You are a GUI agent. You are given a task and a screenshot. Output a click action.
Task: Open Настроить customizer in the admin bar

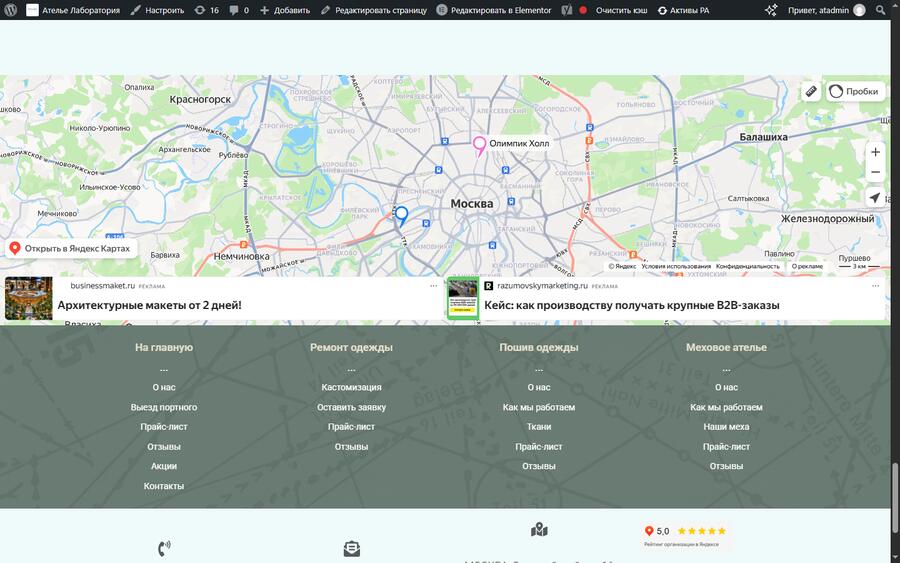[x=157, y=10]
